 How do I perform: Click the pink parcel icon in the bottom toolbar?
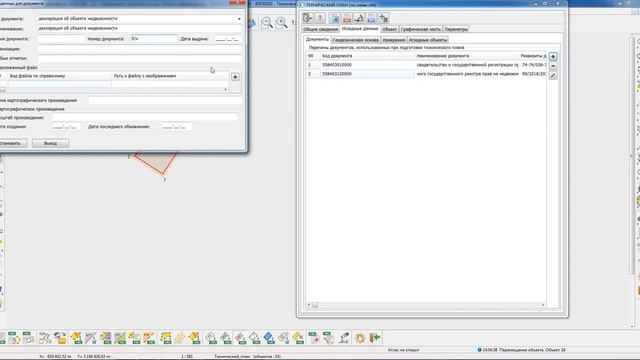240,338
